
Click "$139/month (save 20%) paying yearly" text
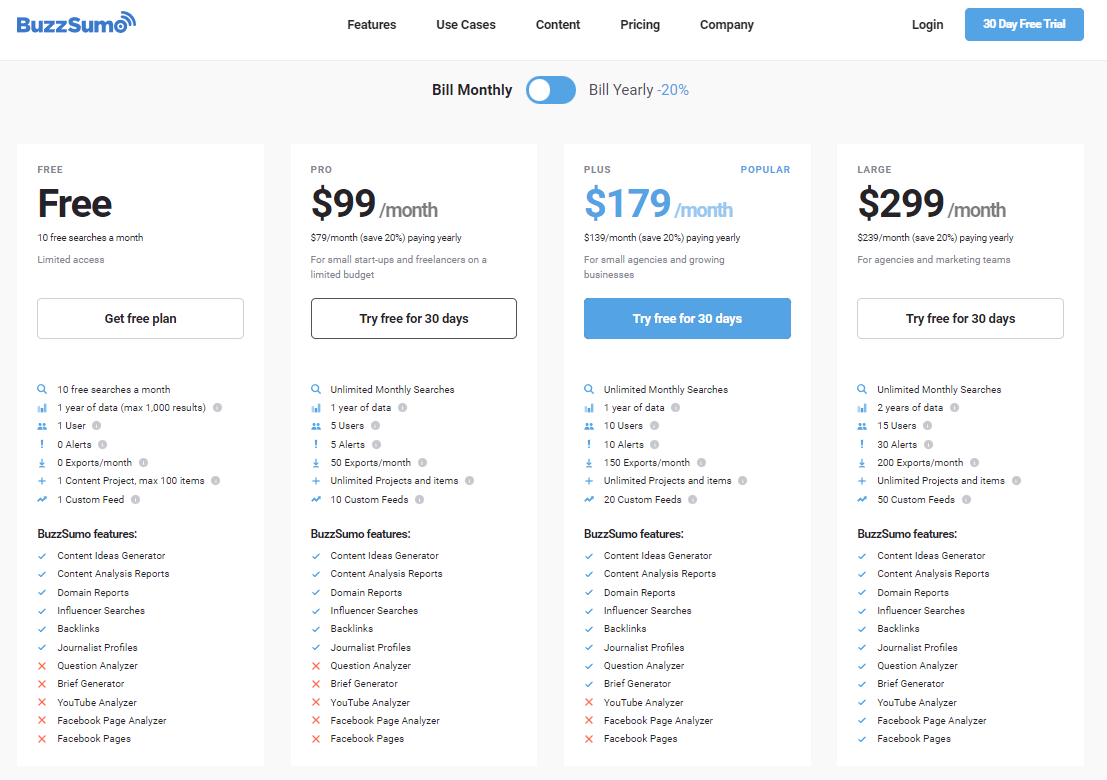tap(662, 238)
